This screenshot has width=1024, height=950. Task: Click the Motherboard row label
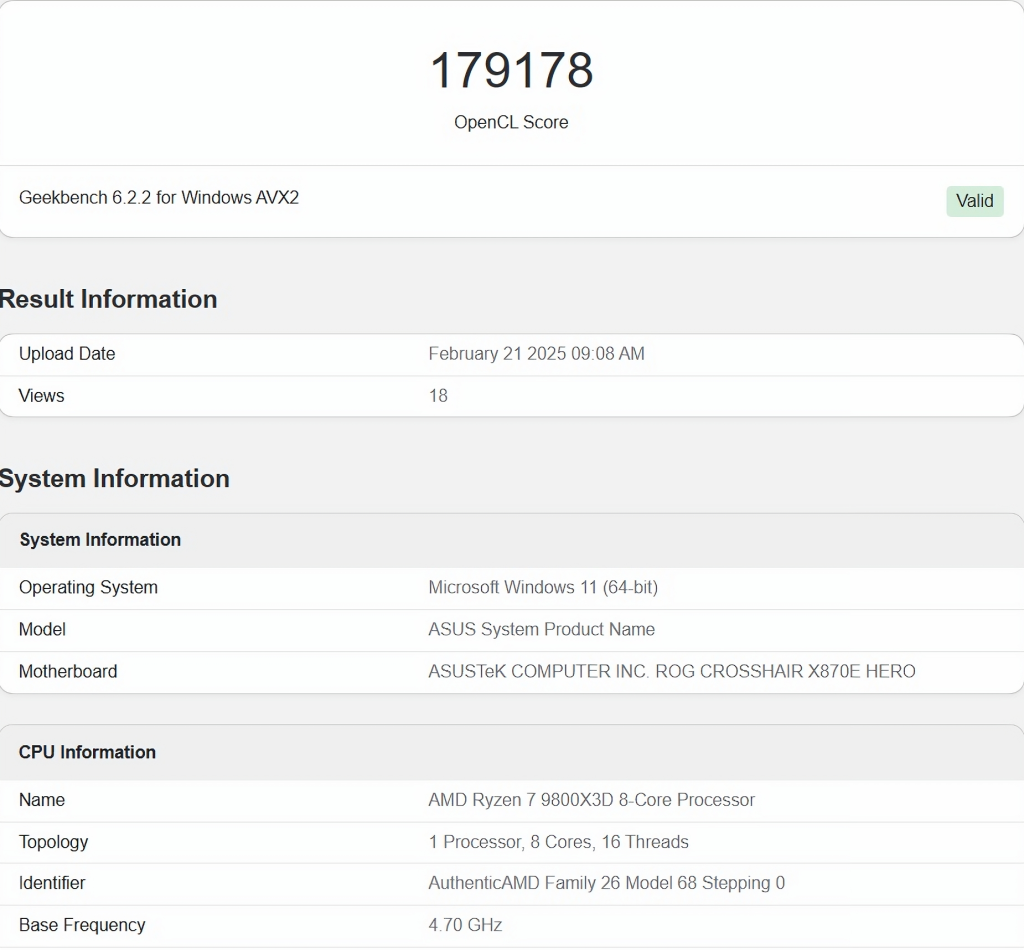coord(68,671)
